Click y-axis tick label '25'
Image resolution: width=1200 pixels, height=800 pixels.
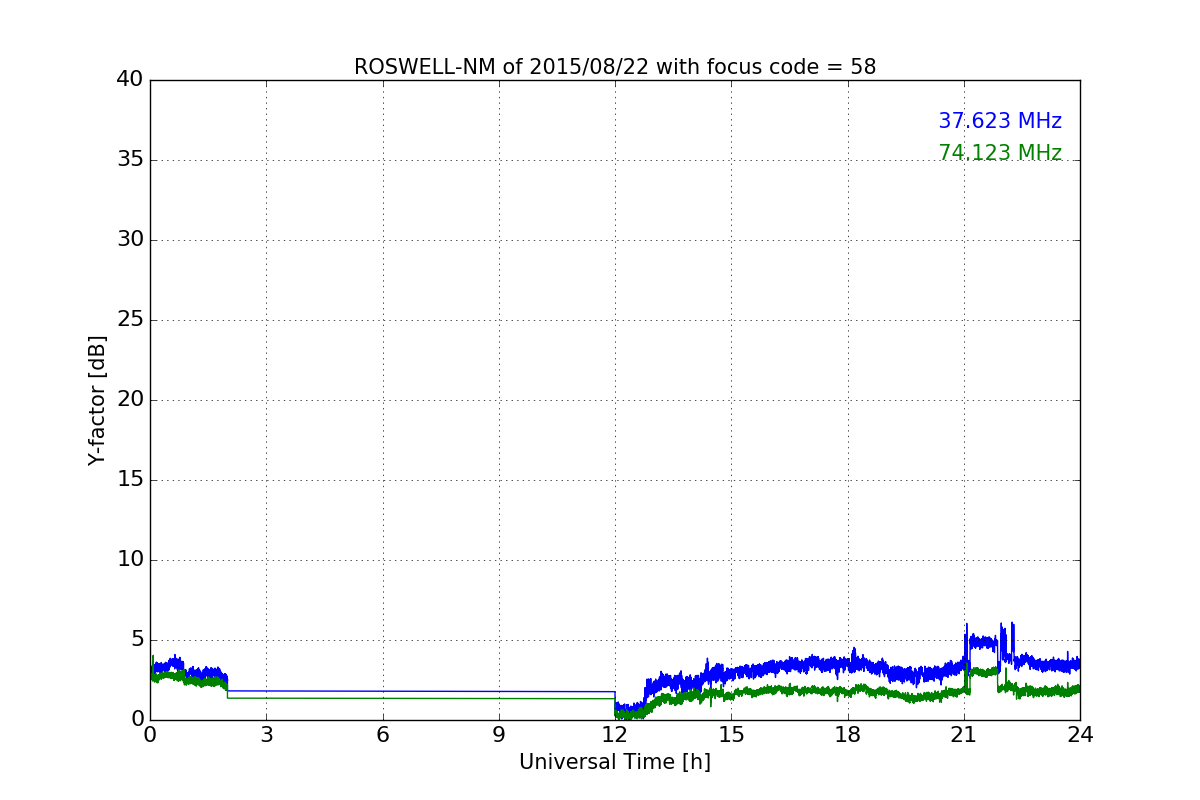(130, 319)
